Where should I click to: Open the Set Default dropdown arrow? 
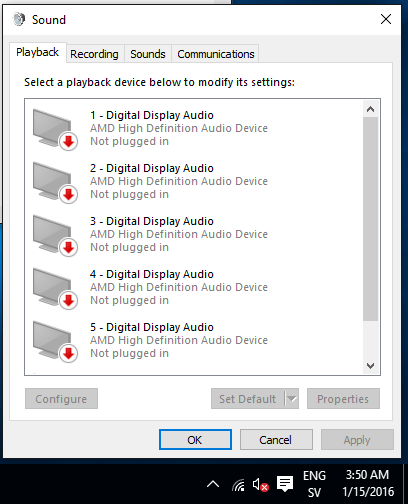pyautogui.click(x=292, y=398)
